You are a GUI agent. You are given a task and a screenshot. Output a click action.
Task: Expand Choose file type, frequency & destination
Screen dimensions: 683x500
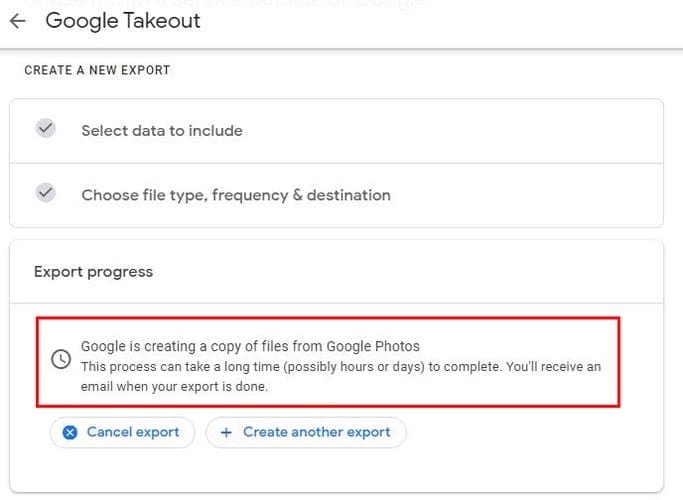[336, 195]
